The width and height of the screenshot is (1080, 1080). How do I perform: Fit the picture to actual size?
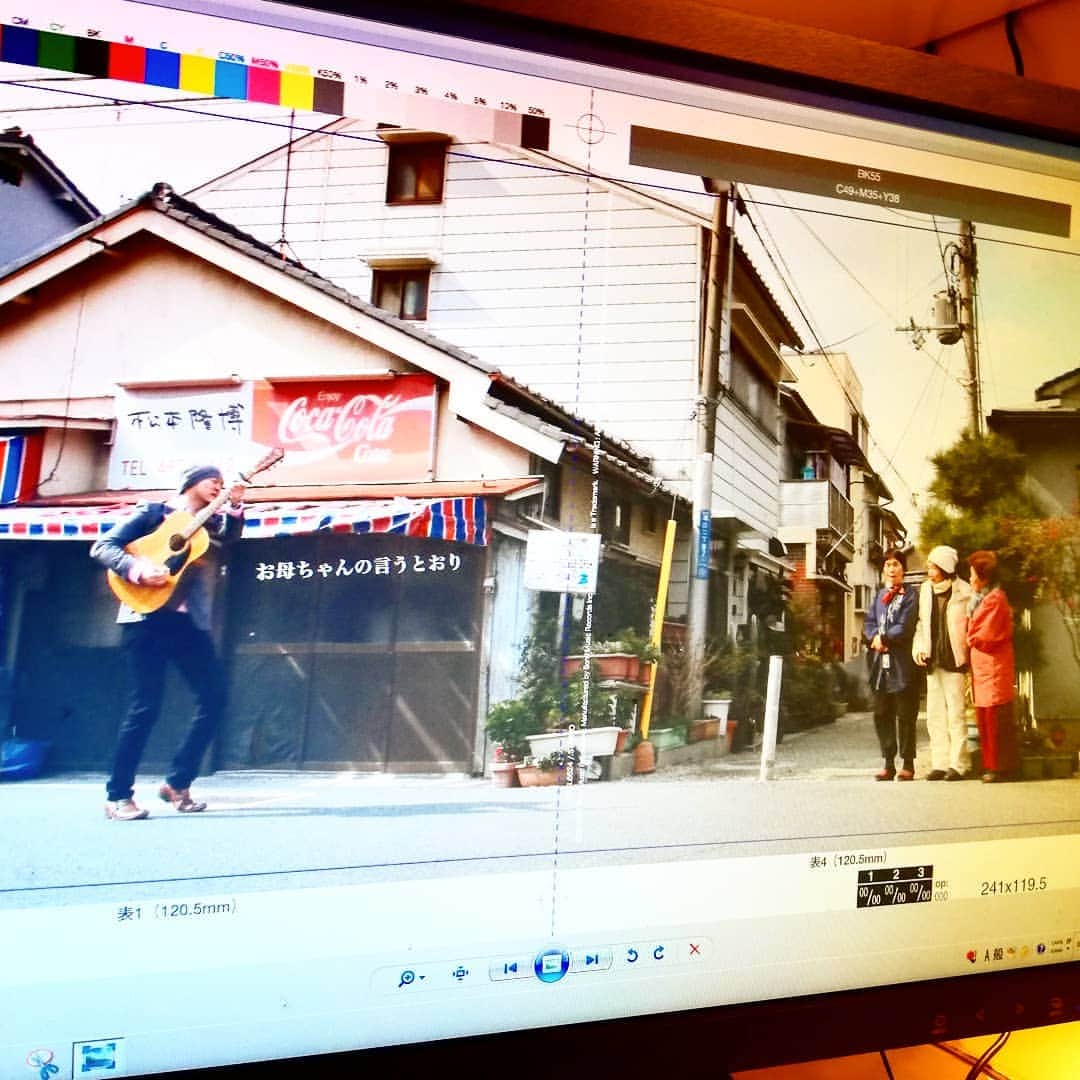(x=460, y=973)
